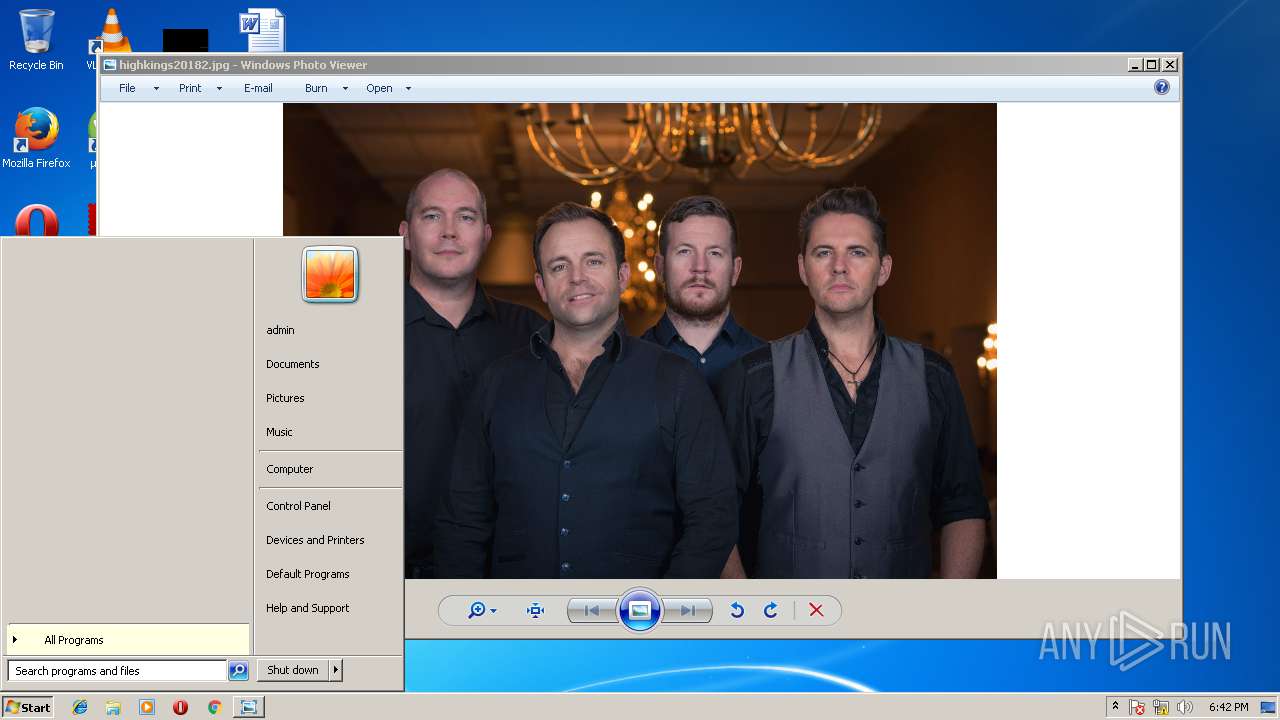Open the Mozilla Firefox desktop shortcut
The image size is (1280, 720).
(x=36, y=138)
